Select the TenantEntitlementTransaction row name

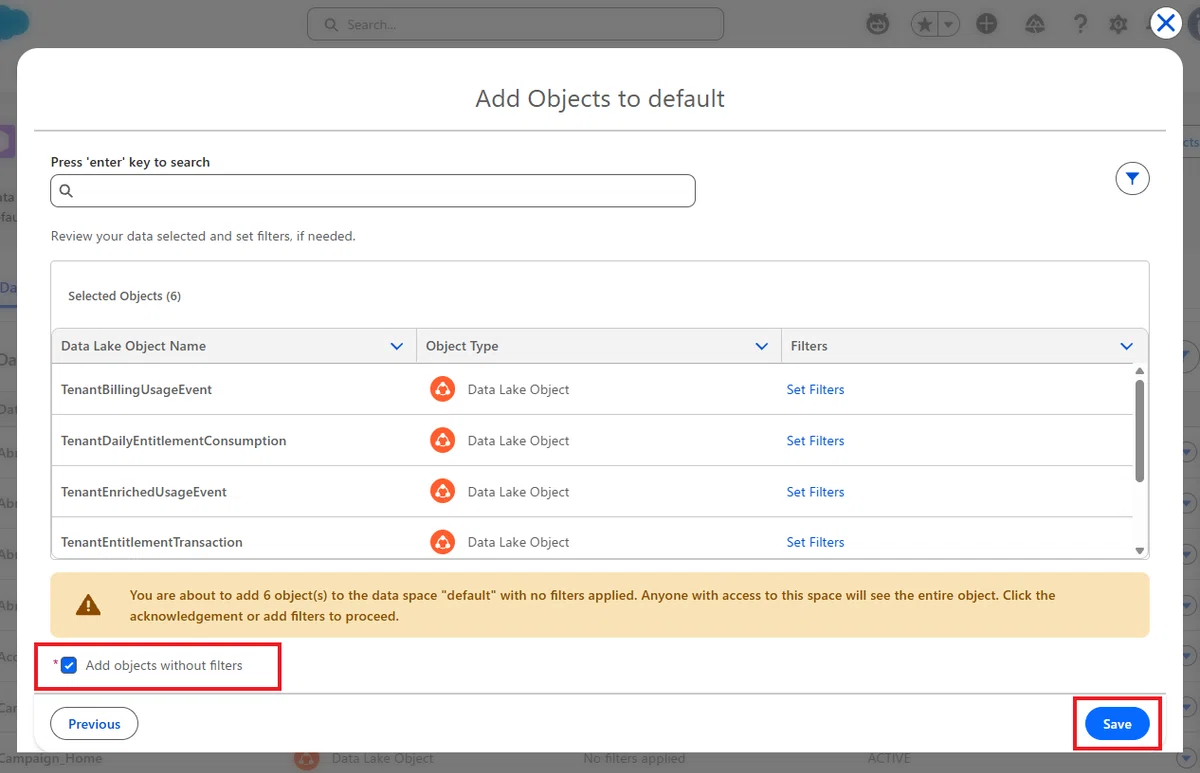click(x=152, y=542)
